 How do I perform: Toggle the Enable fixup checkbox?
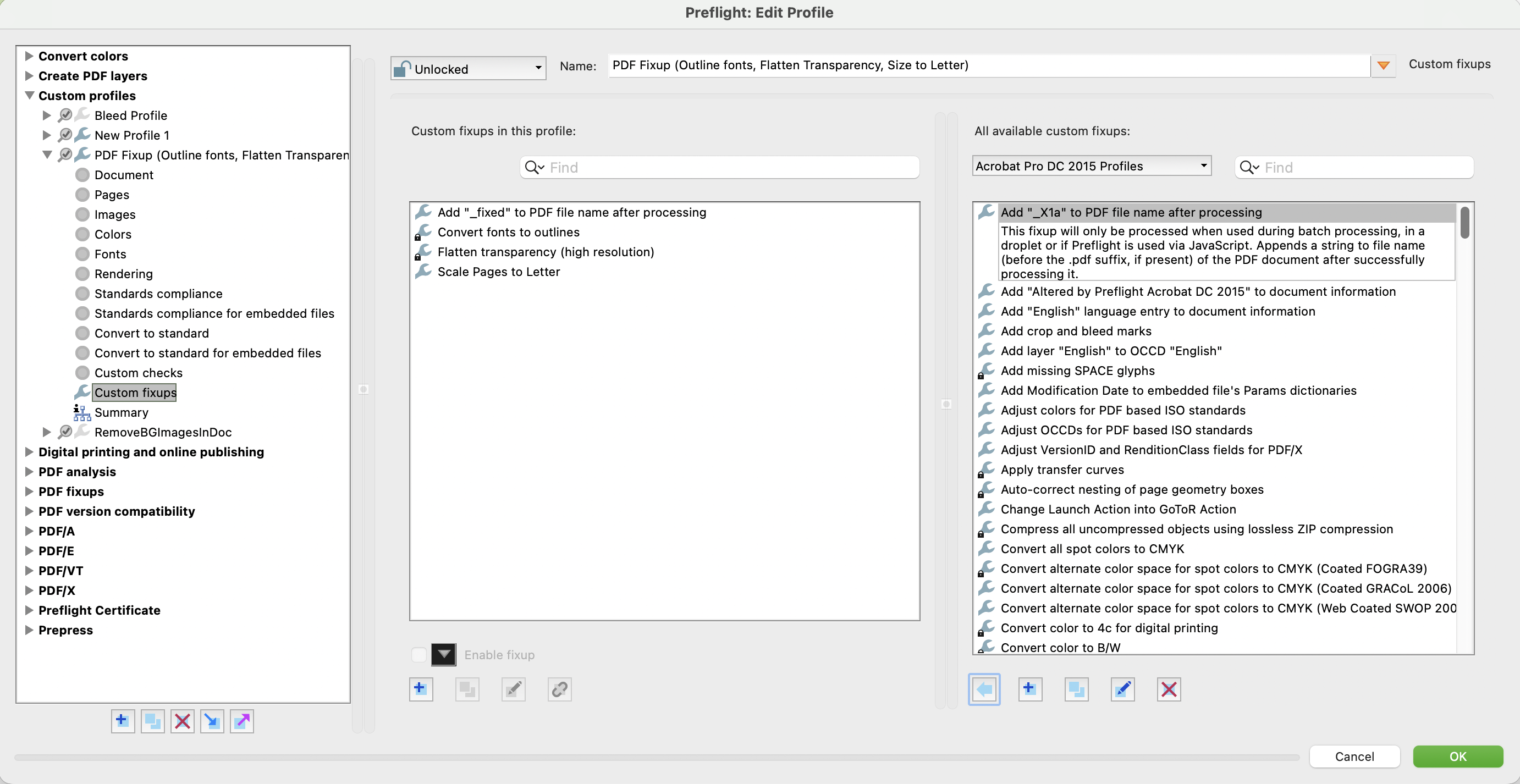(418, 655)
